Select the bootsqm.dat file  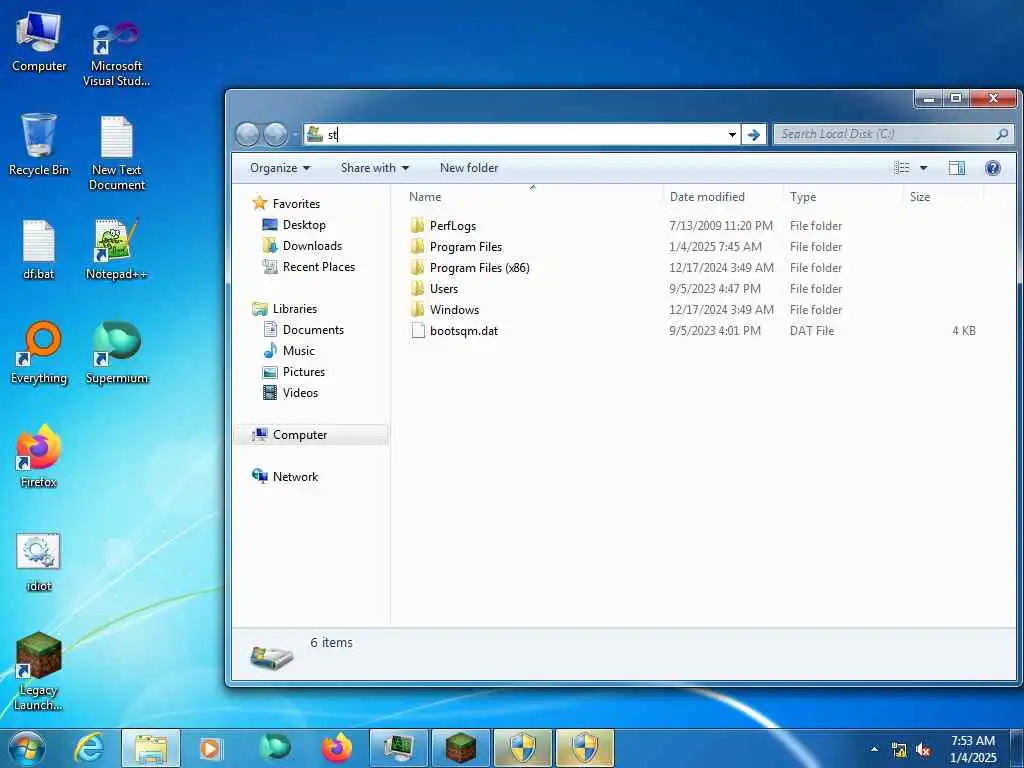pos(455,330)
